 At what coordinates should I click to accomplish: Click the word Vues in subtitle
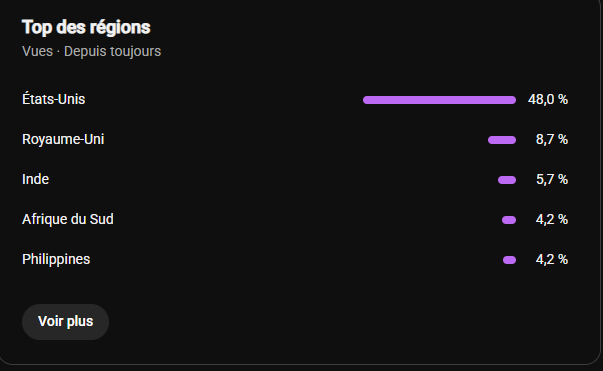click(37, 51)
